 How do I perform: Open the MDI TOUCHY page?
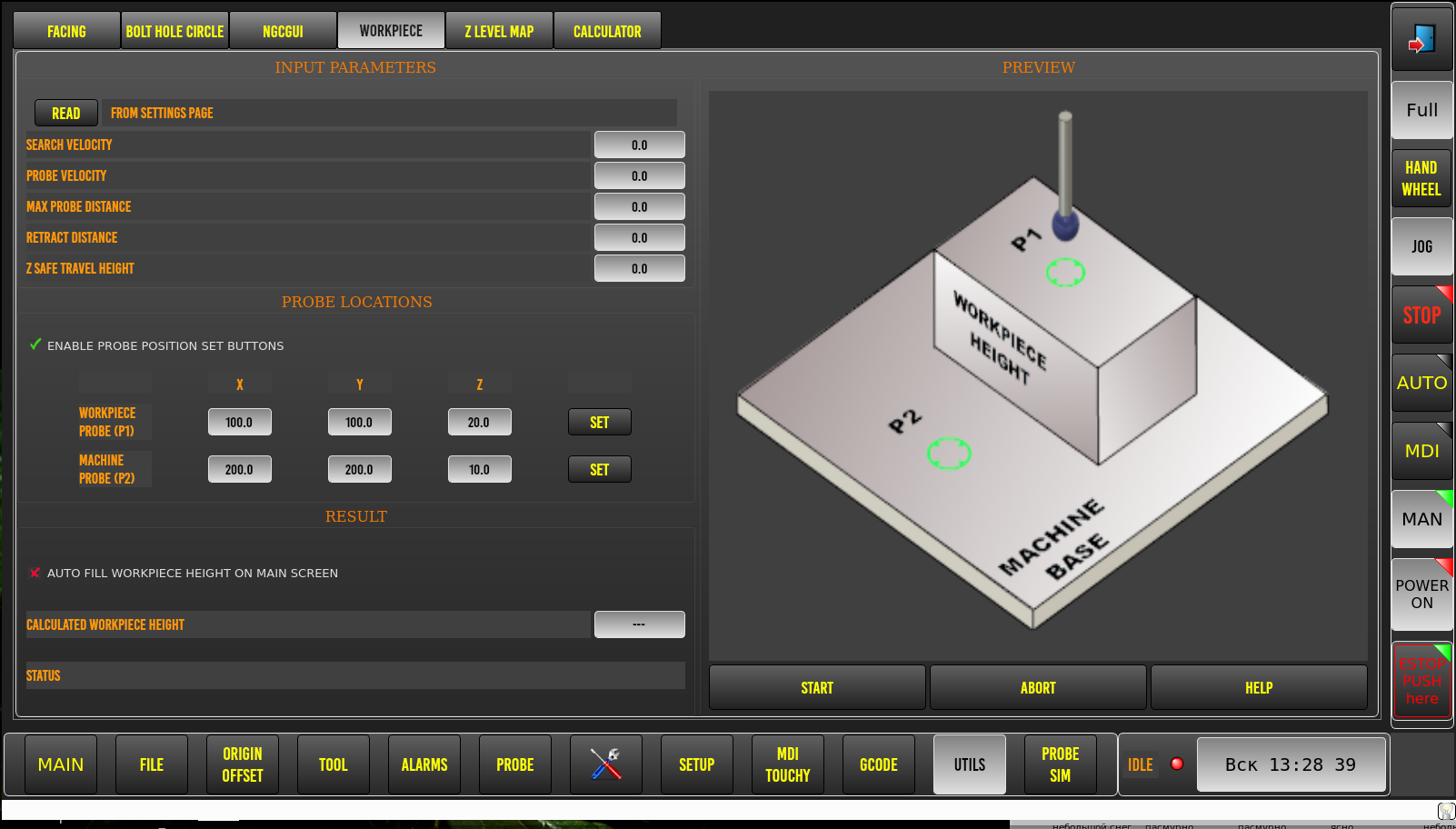pos(788,764)
